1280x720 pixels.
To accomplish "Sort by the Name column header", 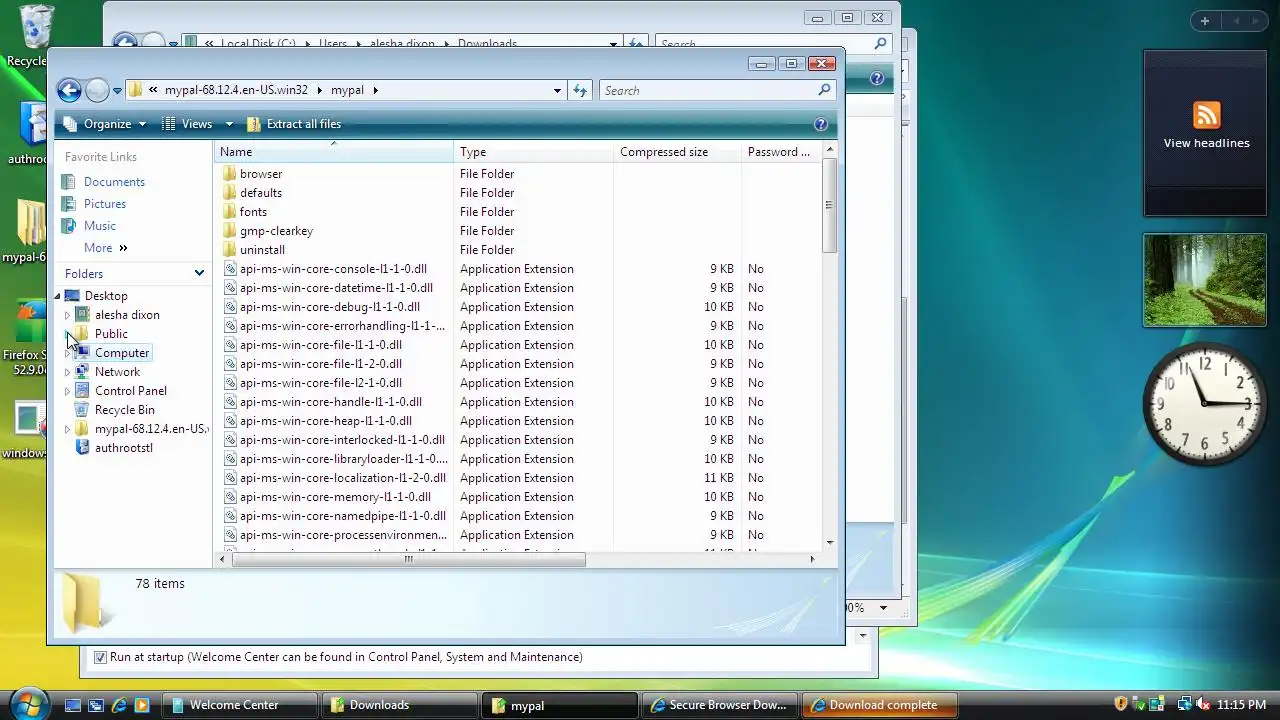I will [x=333, y=152].
